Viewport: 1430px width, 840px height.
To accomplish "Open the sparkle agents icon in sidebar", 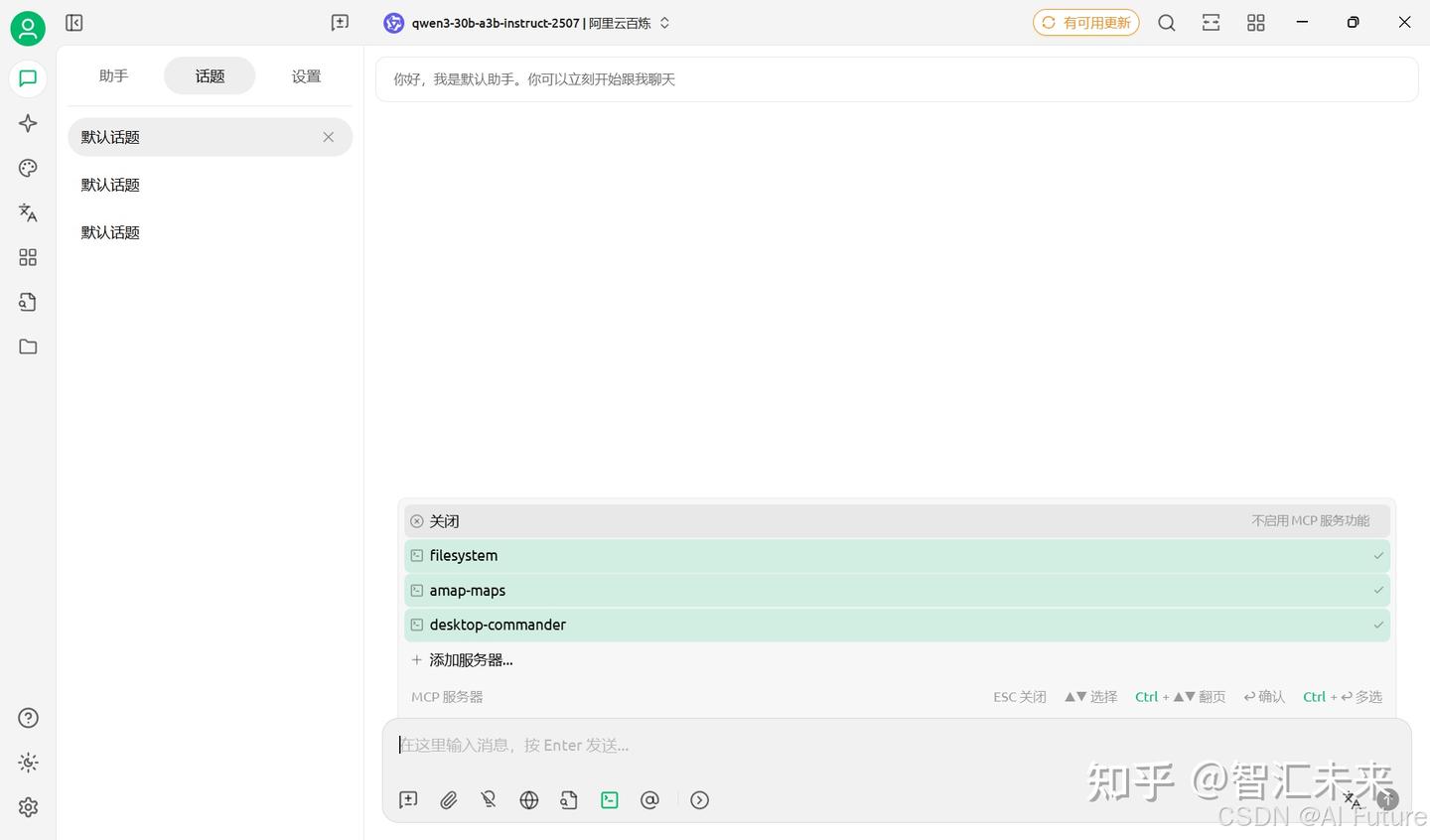I will pyautogui.click(x=28, y=123).
